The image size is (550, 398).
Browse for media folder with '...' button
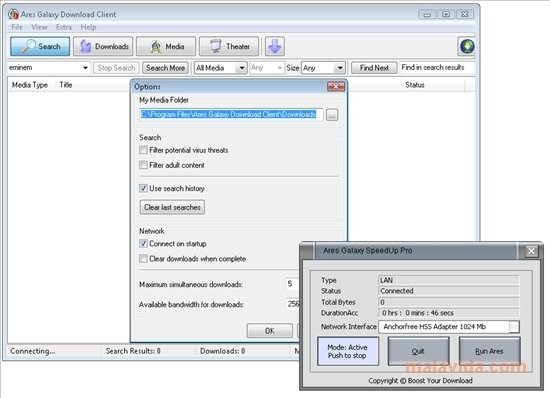point(332,115)
